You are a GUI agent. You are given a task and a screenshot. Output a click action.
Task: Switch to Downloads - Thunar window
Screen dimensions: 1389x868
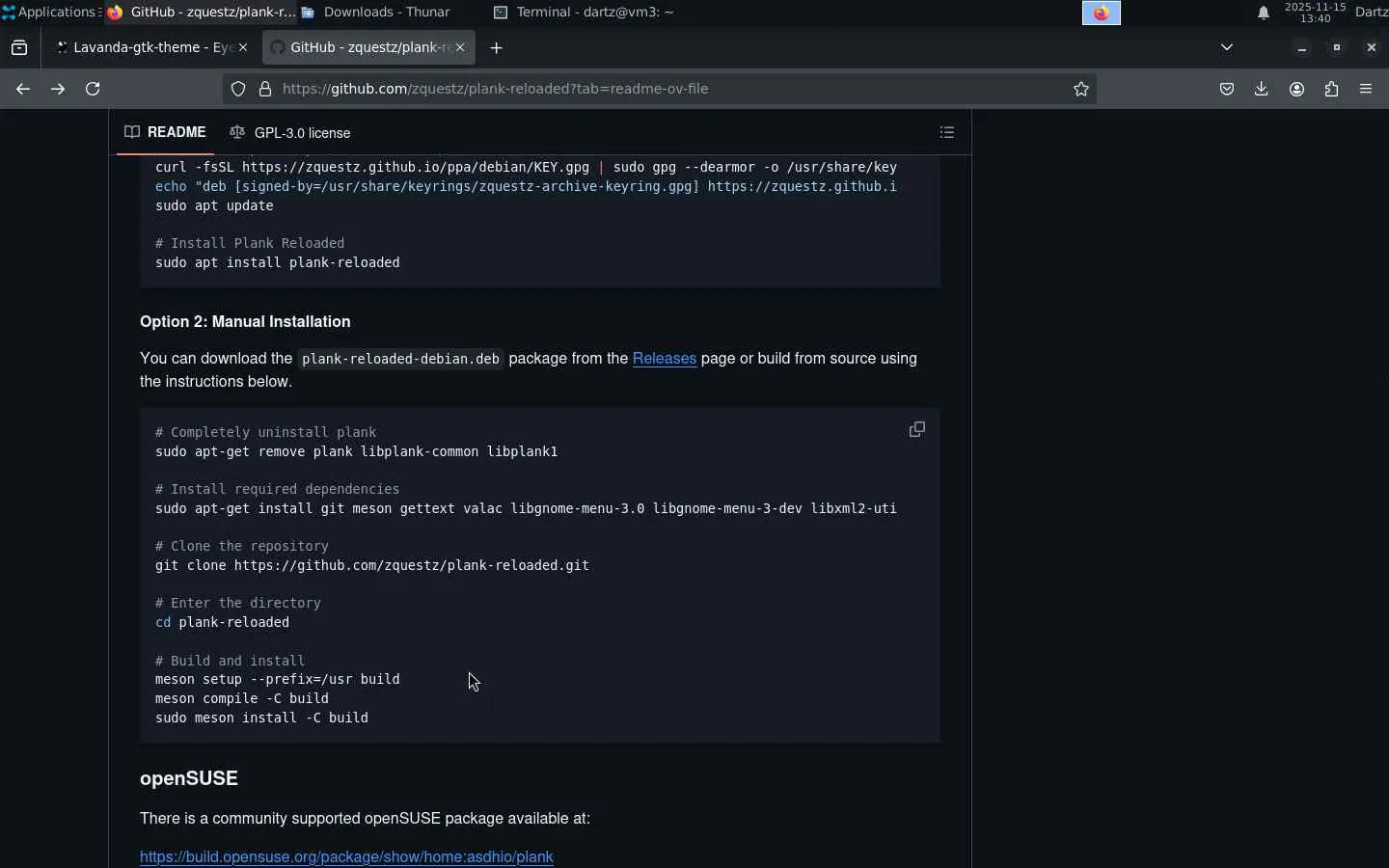click(x=376, y=12)
